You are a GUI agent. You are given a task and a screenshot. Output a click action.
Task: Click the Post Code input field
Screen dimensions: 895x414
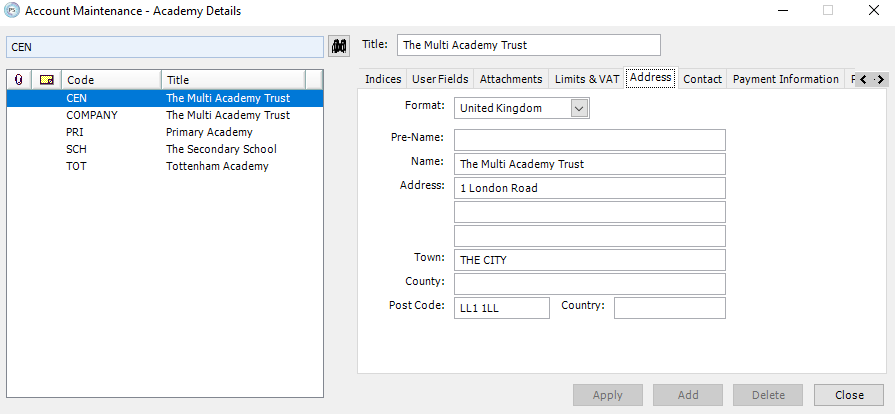502,308
